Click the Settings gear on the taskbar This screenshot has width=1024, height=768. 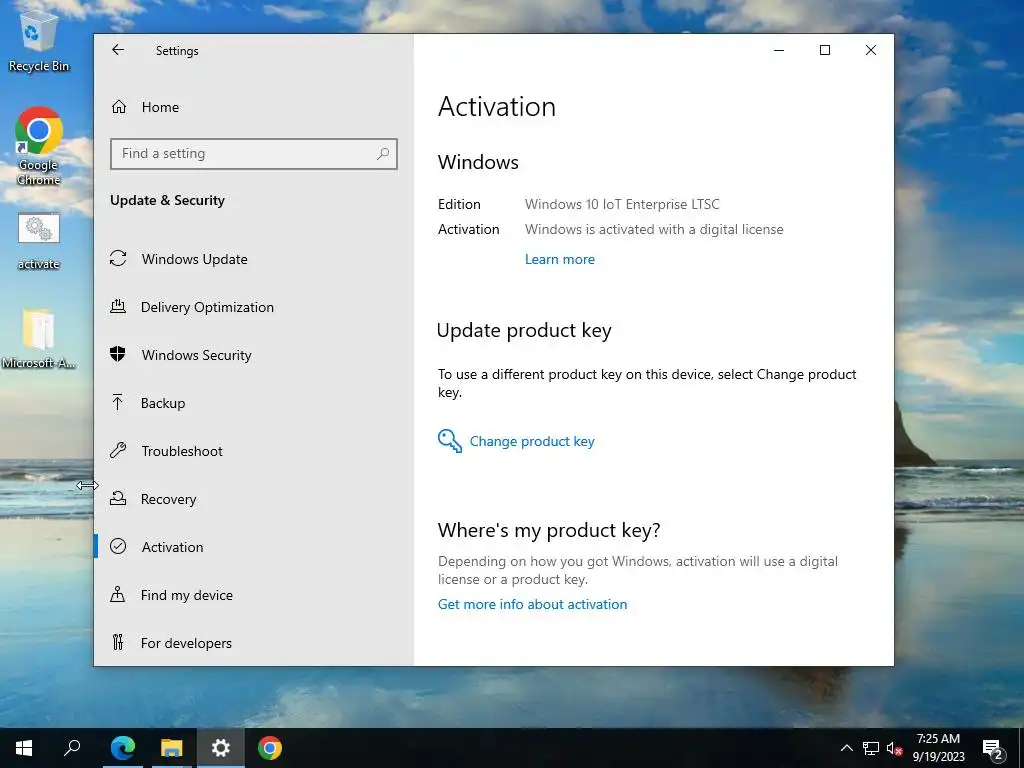221,748
